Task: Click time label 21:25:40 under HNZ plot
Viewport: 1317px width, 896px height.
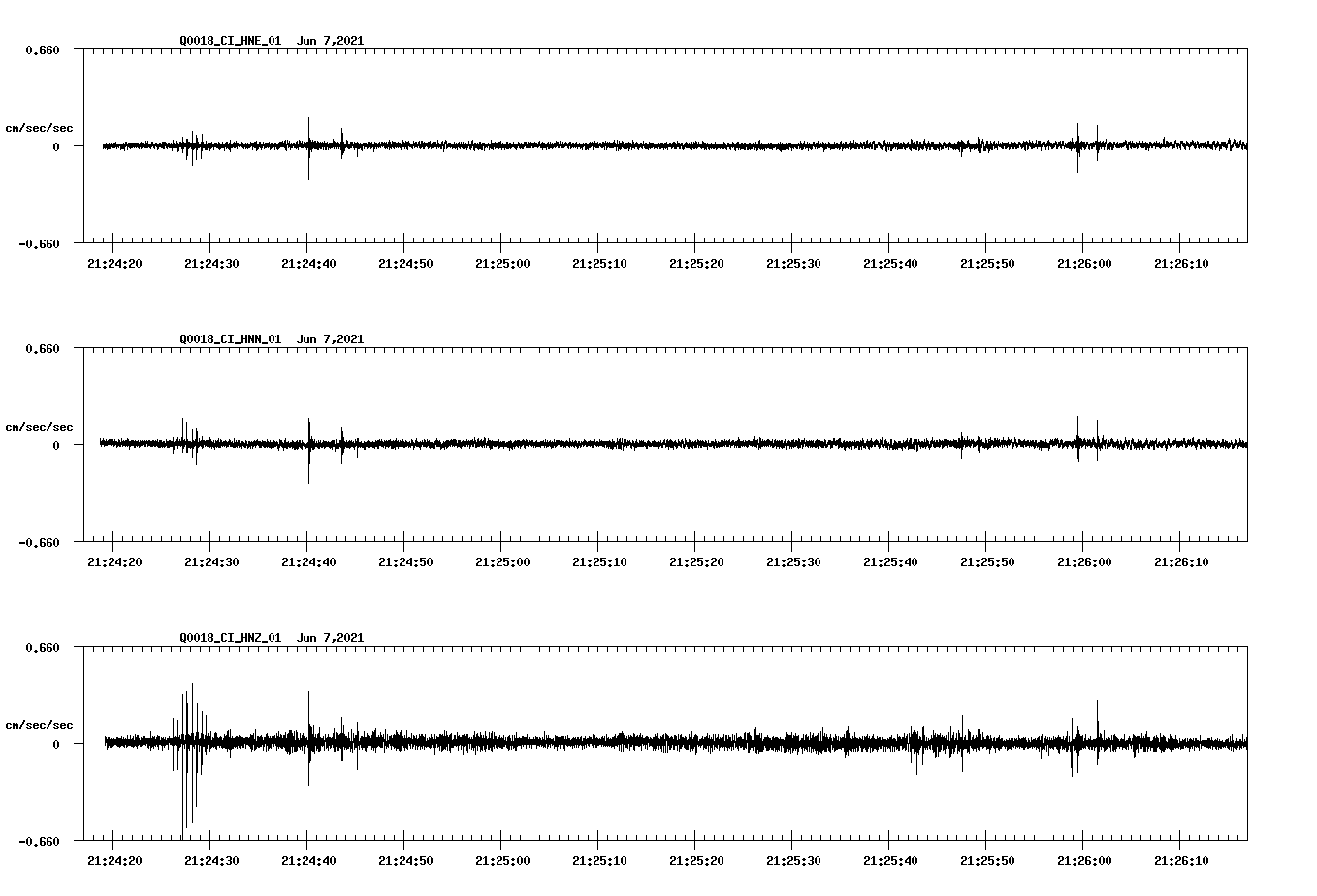Action: [890, 860]
